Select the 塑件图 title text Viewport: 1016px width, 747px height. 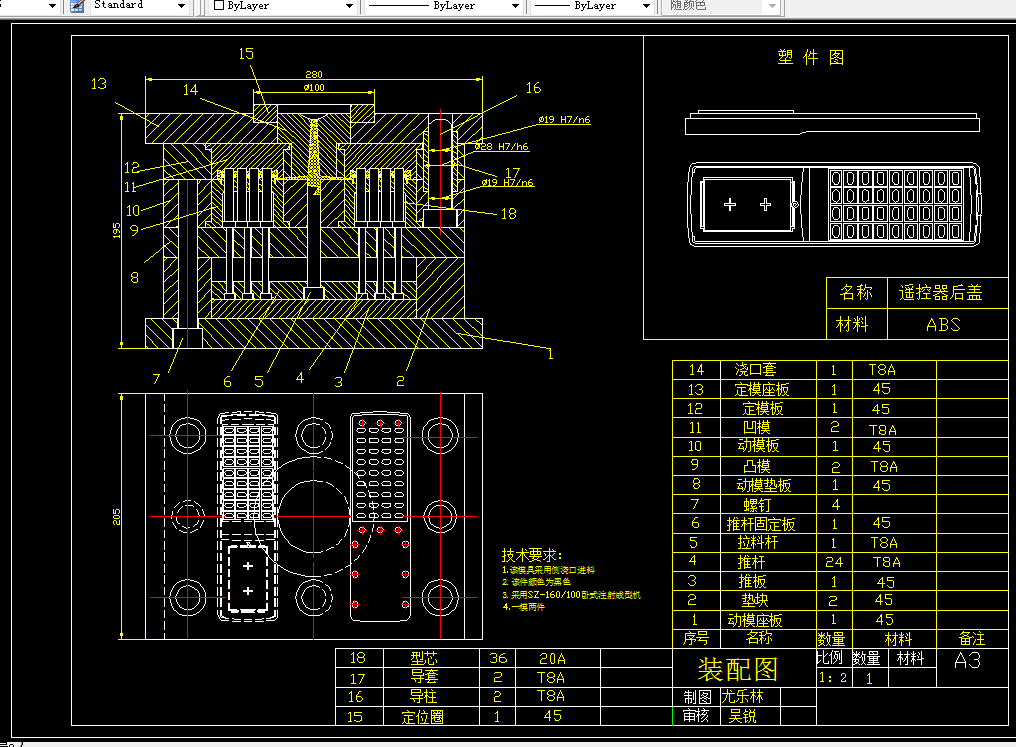(811, 58)
